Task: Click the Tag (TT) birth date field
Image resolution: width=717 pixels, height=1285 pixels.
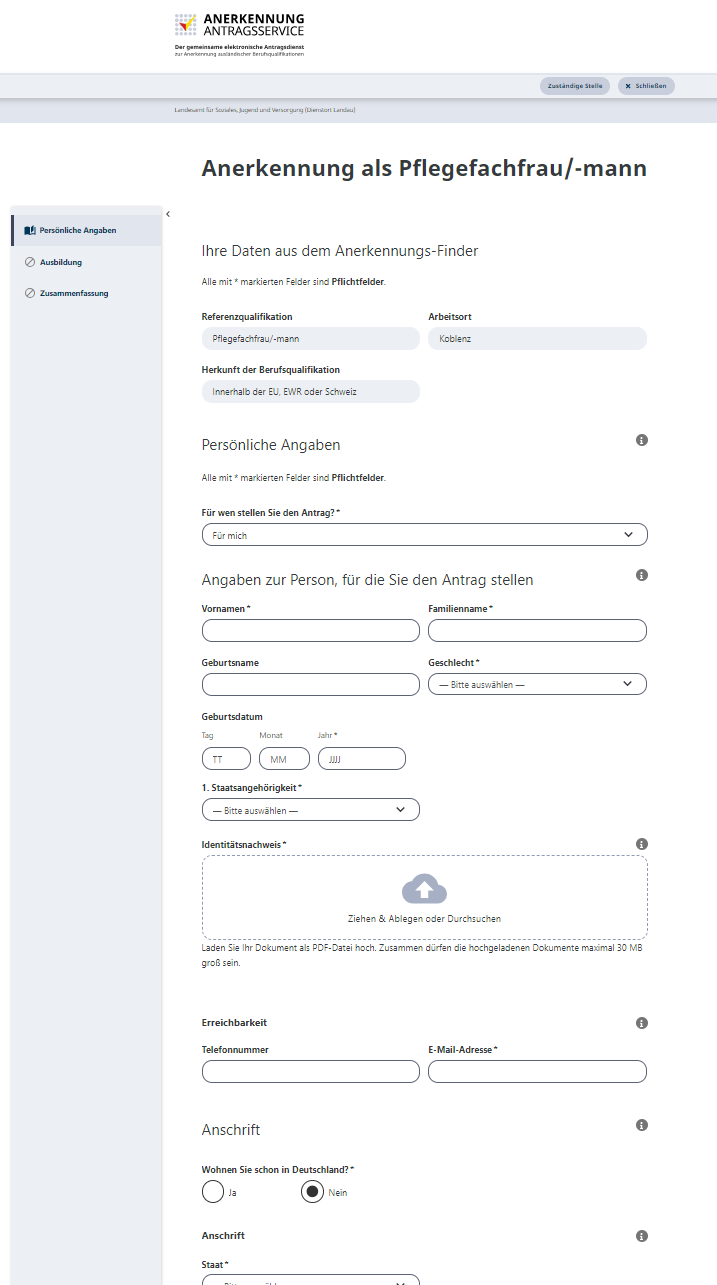Action: coord(226,759)
